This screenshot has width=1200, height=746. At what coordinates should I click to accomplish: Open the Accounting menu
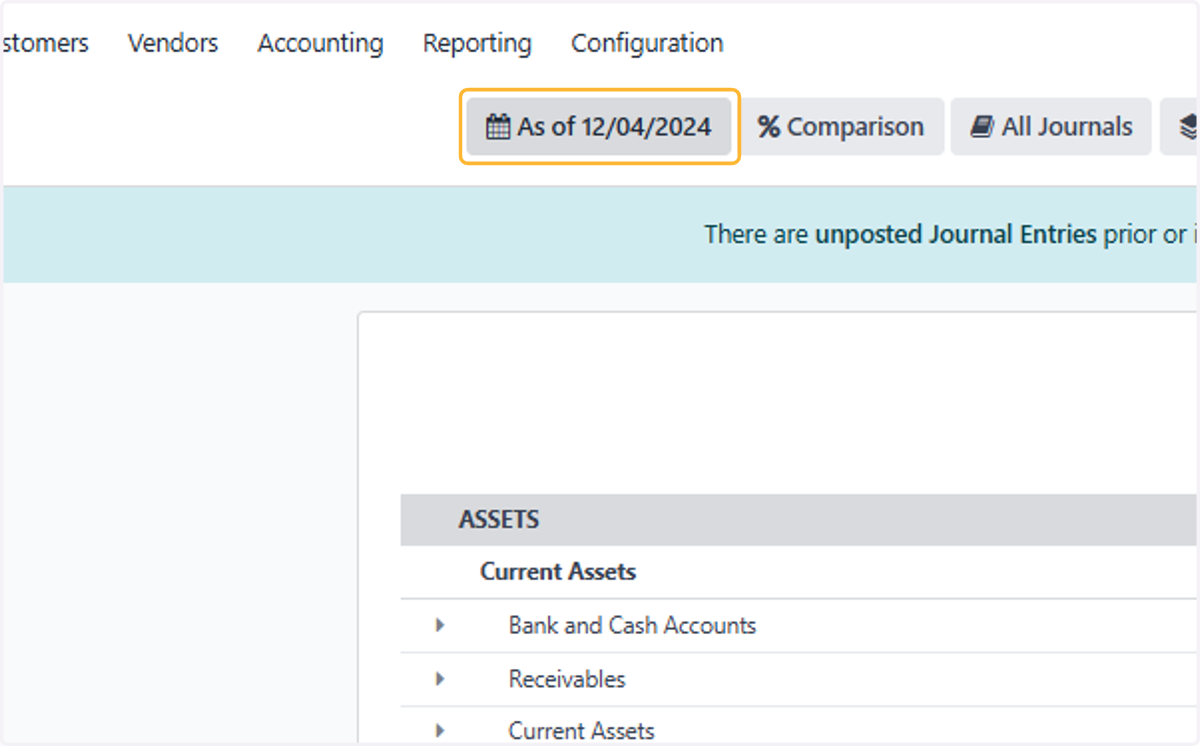click(x=320, y=43)
